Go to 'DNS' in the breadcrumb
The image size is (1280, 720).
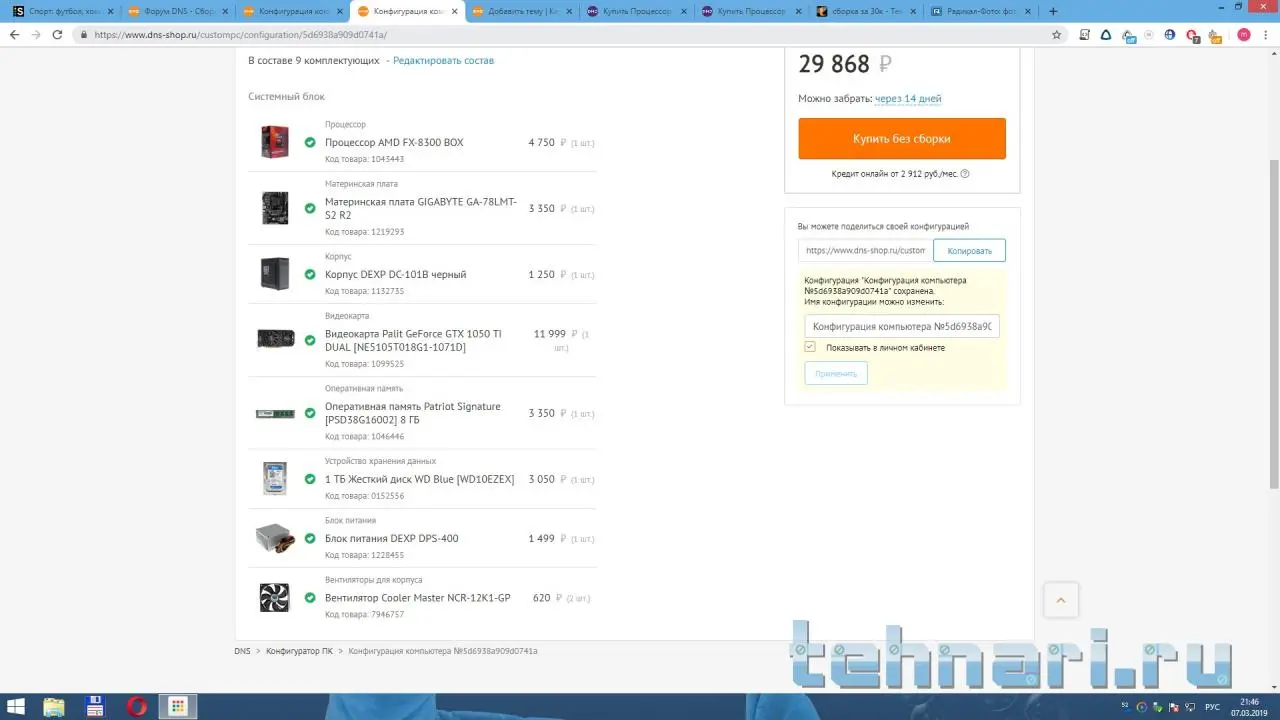click(x=242, y=651)
